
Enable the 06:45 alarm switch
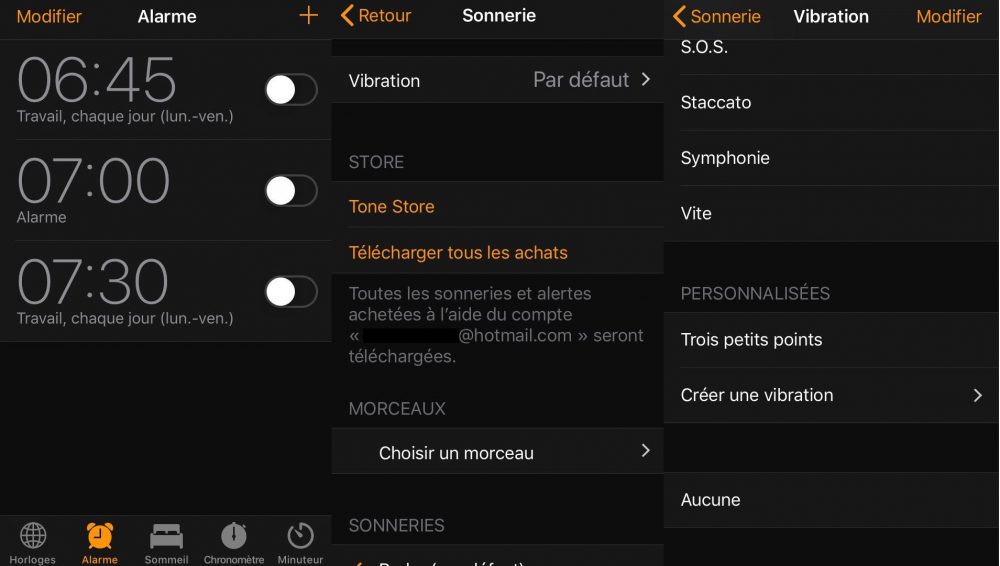click(291, 89)
